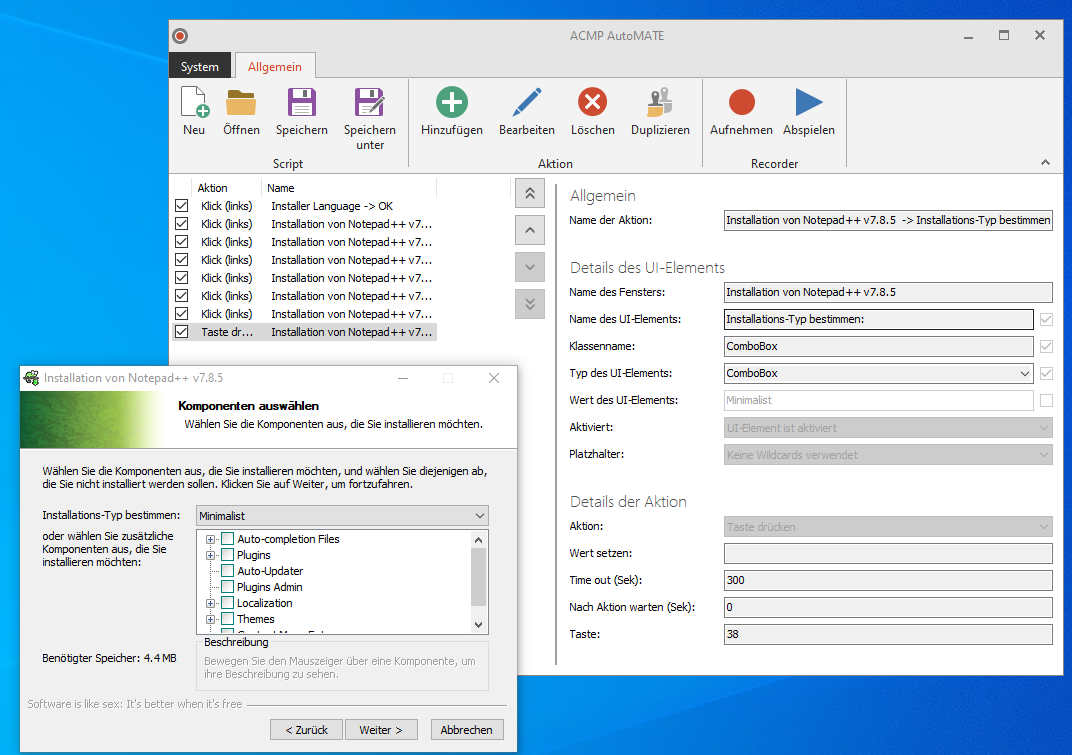
Task: Delete the action with Löschen
Action: pyautogui.click(x=593, y=111)
